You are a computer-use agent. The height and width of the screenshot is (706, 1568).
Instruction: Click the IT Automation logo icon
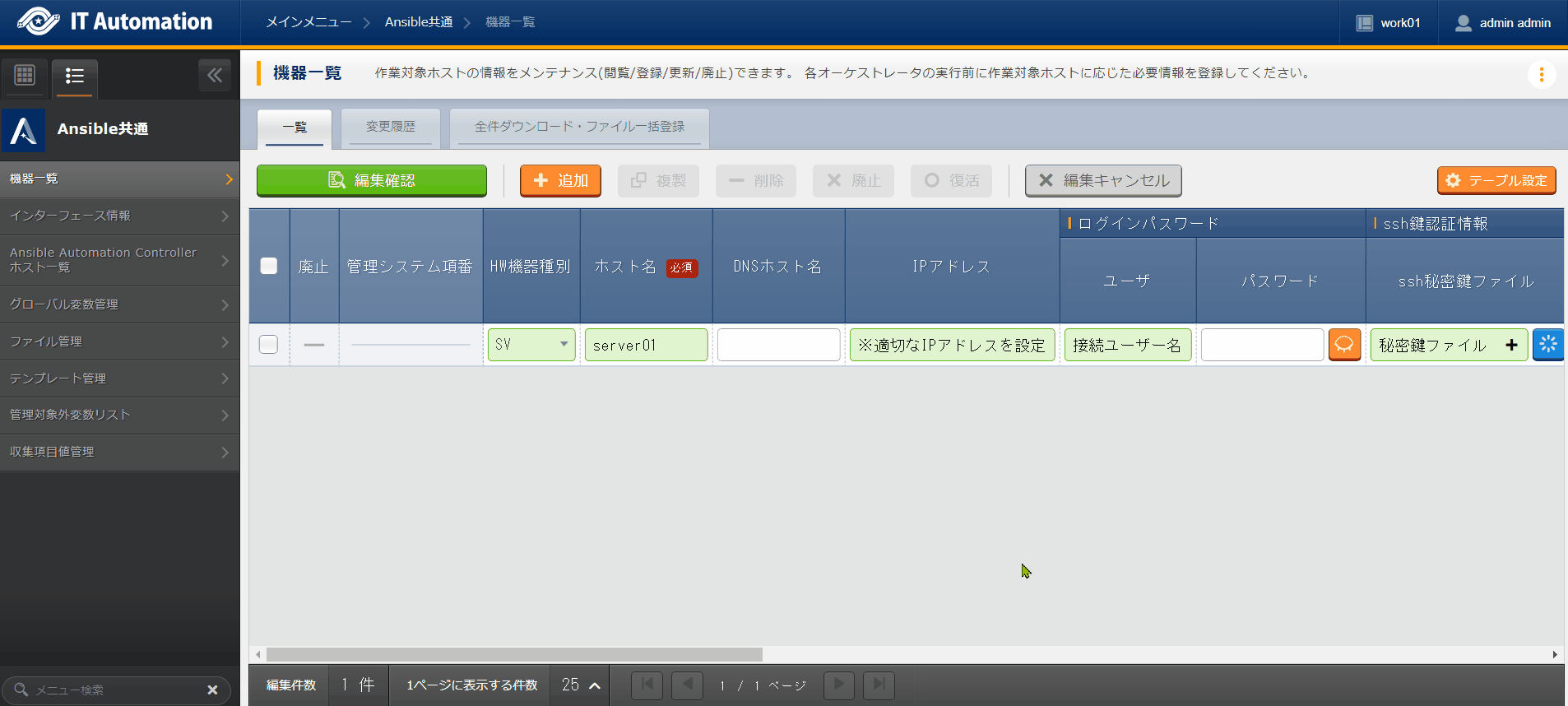click(x=38, y=21)
